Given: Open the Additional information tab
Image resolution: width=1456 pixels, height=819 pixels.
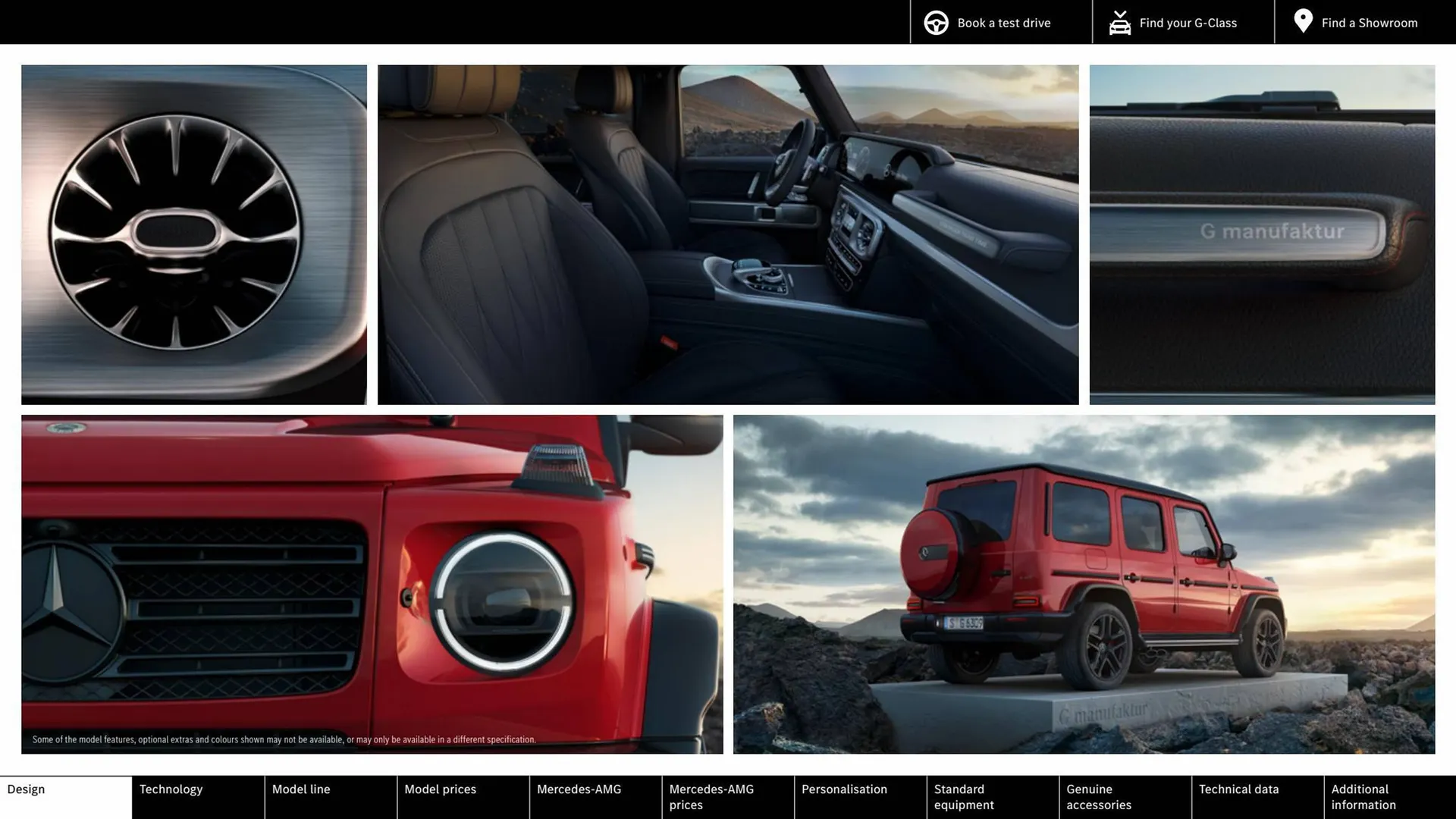Looking at the screenshot, I should (1363, 796).
